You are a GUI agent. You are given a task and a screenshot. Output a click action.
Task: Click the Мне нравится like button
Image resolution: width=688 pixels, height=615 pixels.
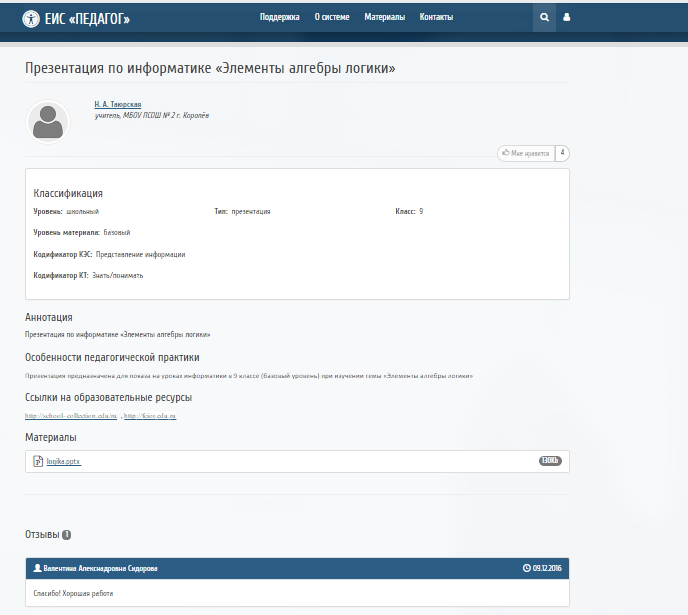(x=526, y=153)
